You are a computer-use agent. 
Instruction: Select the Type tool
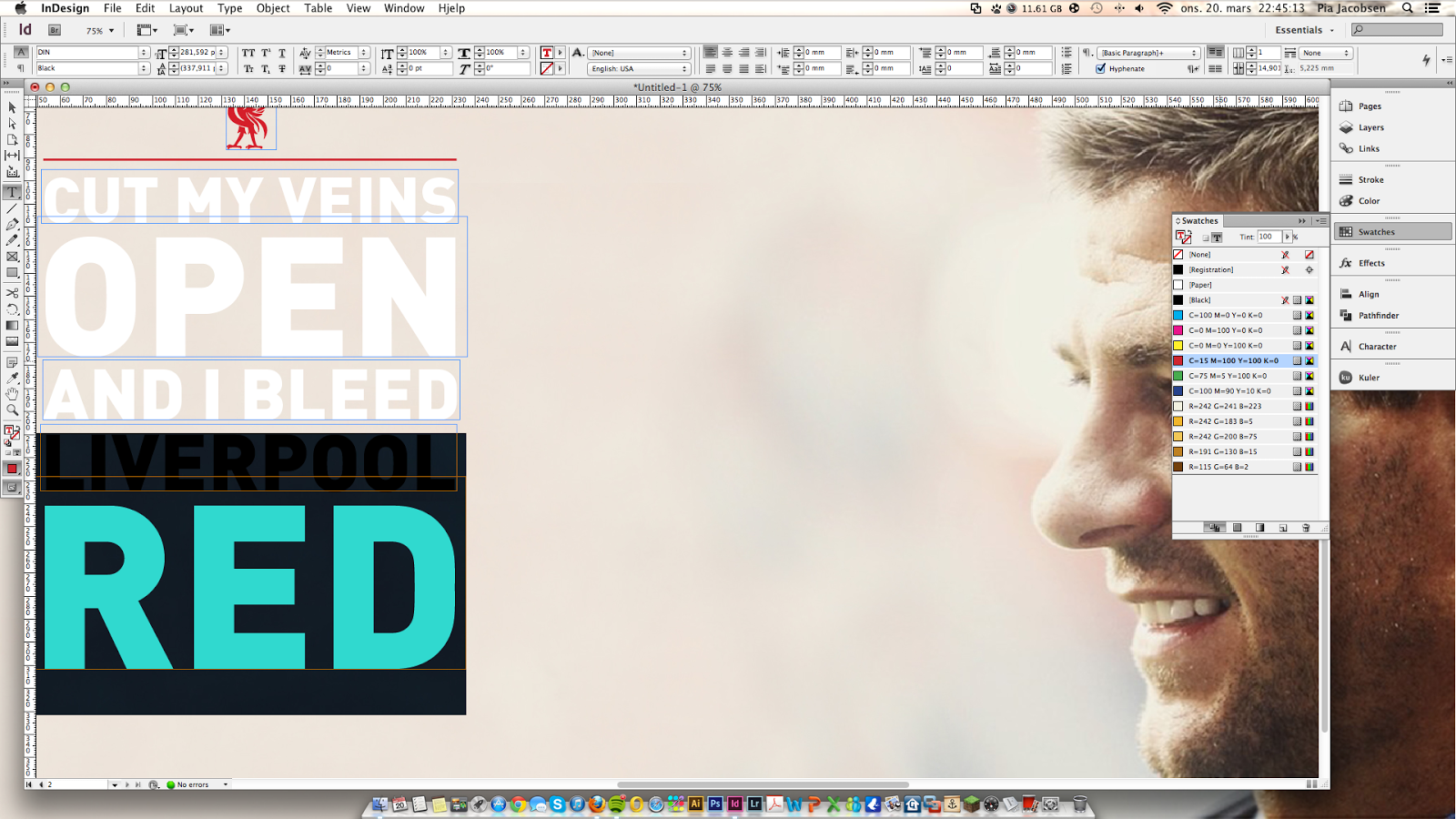point(12,192)
